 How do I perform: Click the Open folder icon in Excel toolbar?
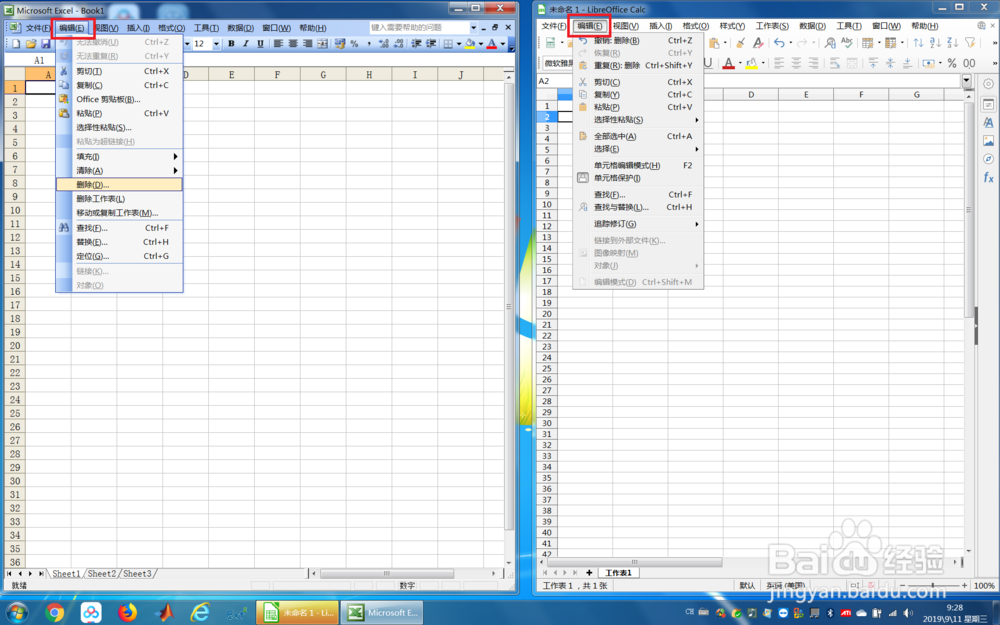31,44
